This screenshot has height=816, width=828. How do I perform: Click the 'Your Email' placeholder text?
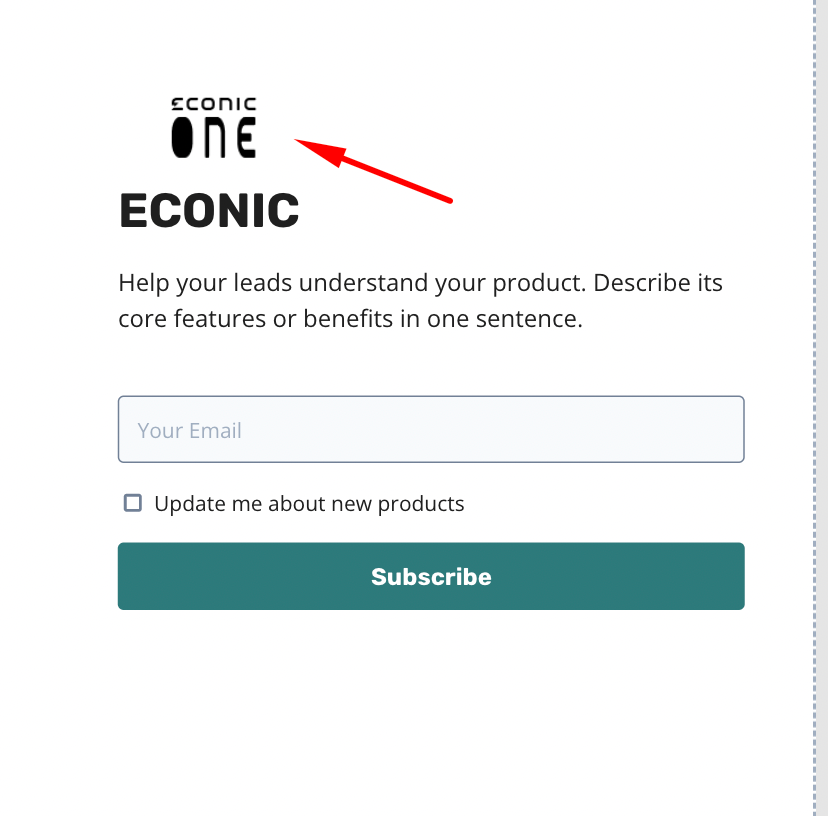(x=190, y=430)
